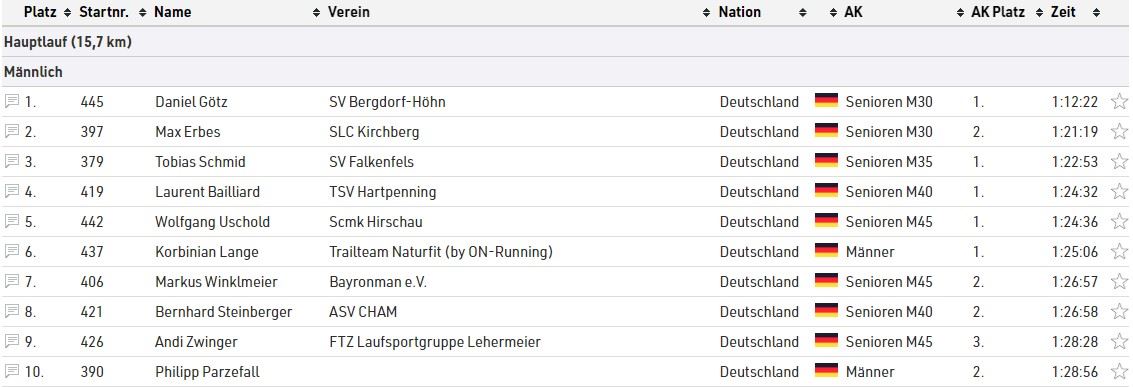Image resolution: width=1133 pixels, height=387 pixels.
Task: Sort by the Startnr. column header
Action: pos(103,12)
